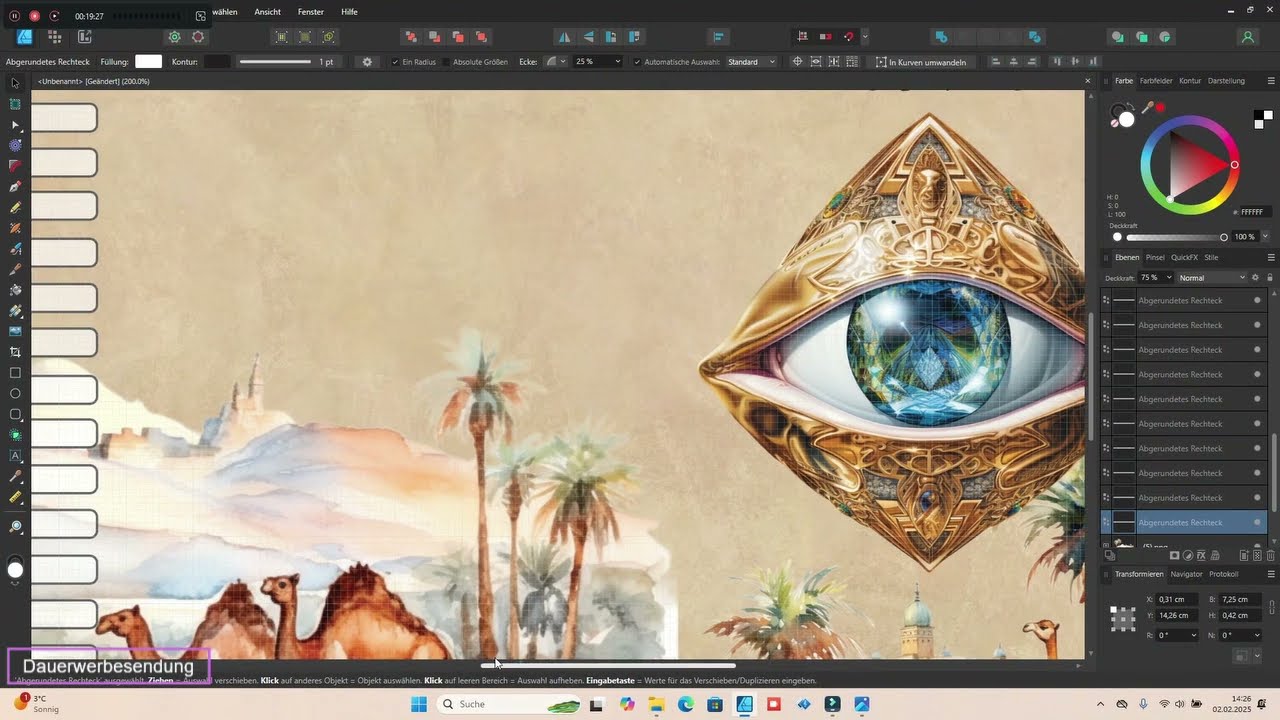Screen dimensions: 1280x720
Task: Click In Kurven umwandeln button
Action: tap(921, 62)
